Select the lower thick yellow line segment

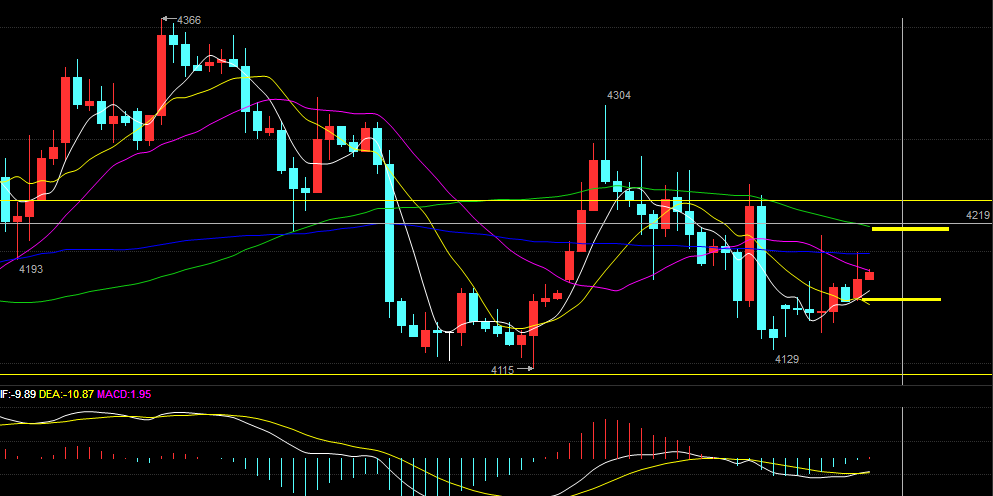(x=905, y=299)
